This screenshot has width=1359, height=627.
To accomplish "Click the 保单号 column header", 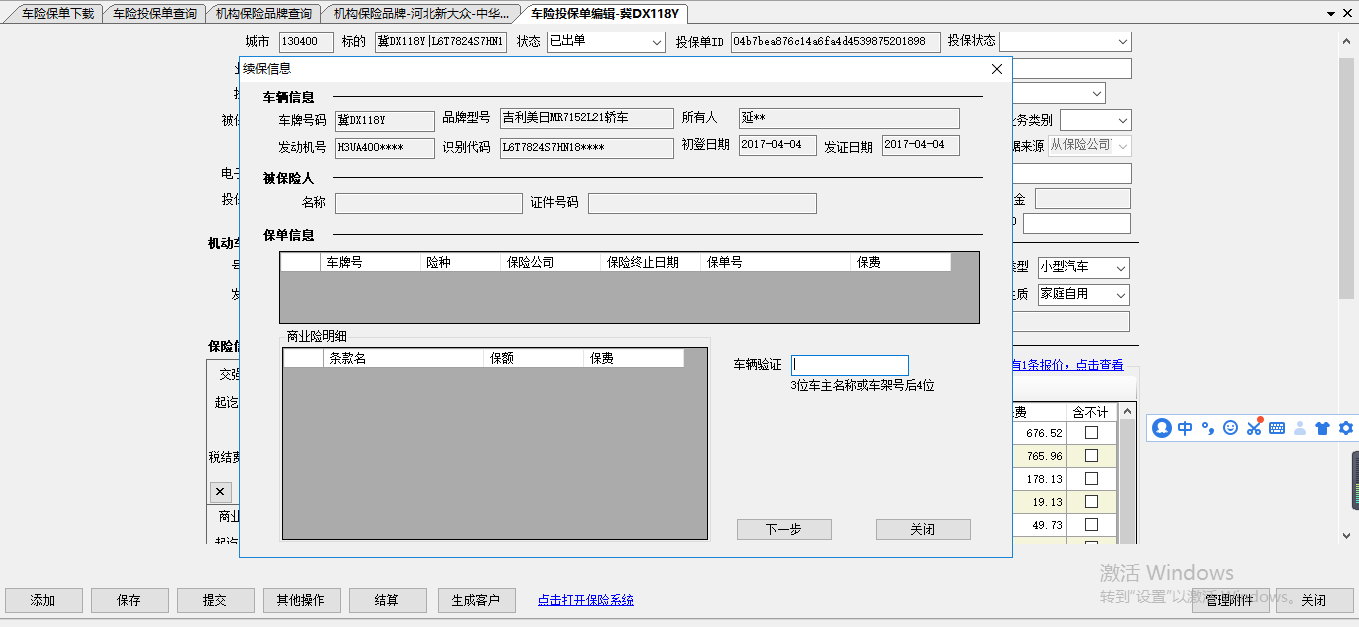I will tap(777, 262).
